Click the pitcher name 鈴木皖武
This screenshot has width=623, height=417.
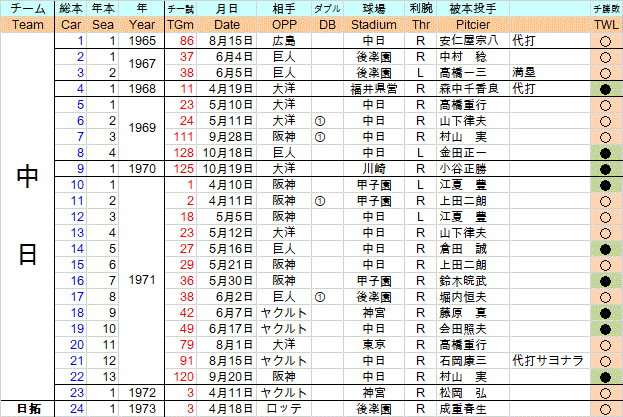tap(462, 281)
